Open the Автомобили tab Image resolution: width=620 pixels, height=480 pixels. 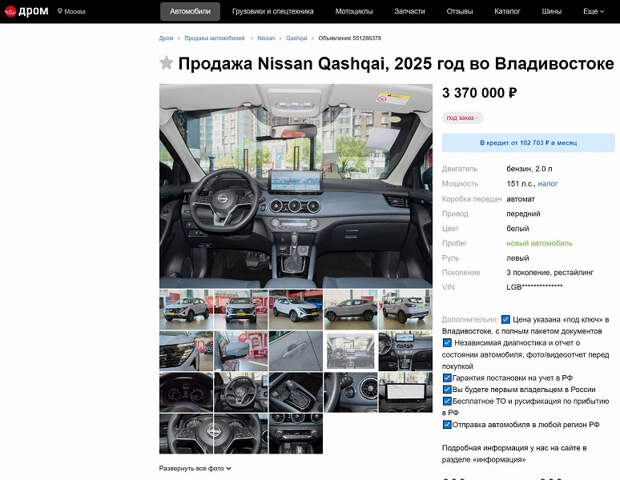coord(190,11)
